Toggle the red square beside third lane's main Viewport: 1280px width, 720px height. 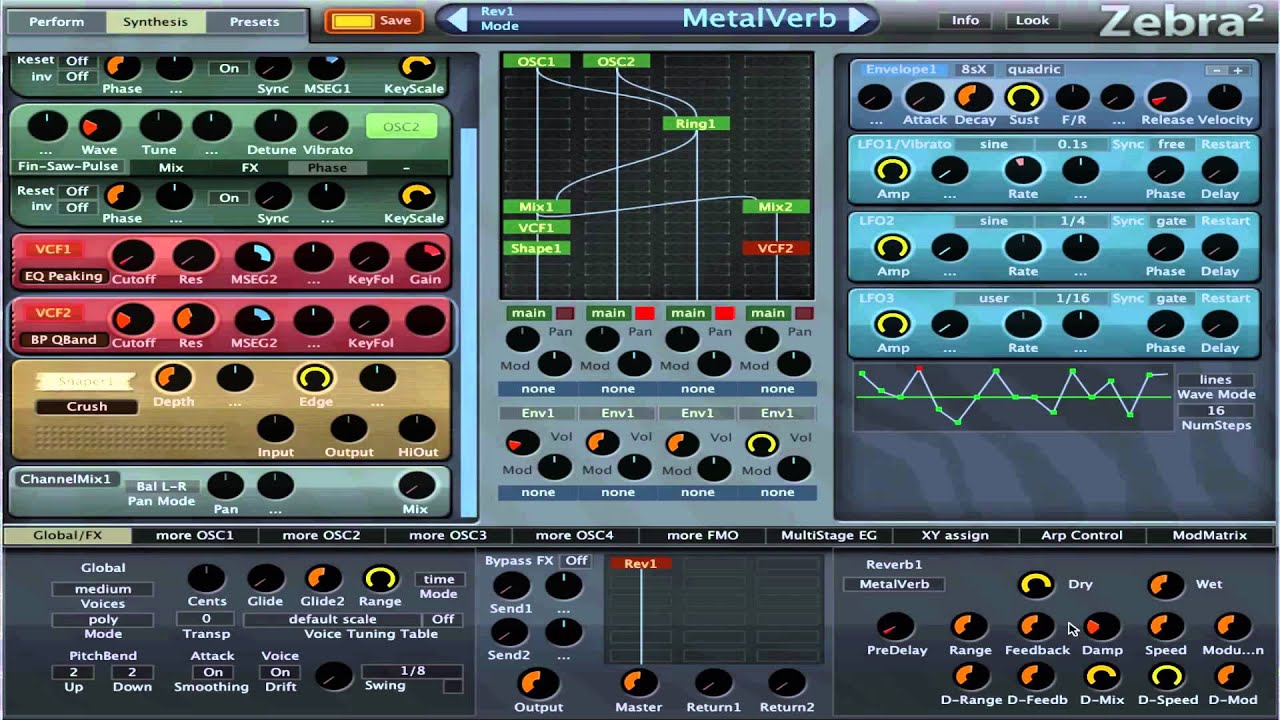coord(725,313)
